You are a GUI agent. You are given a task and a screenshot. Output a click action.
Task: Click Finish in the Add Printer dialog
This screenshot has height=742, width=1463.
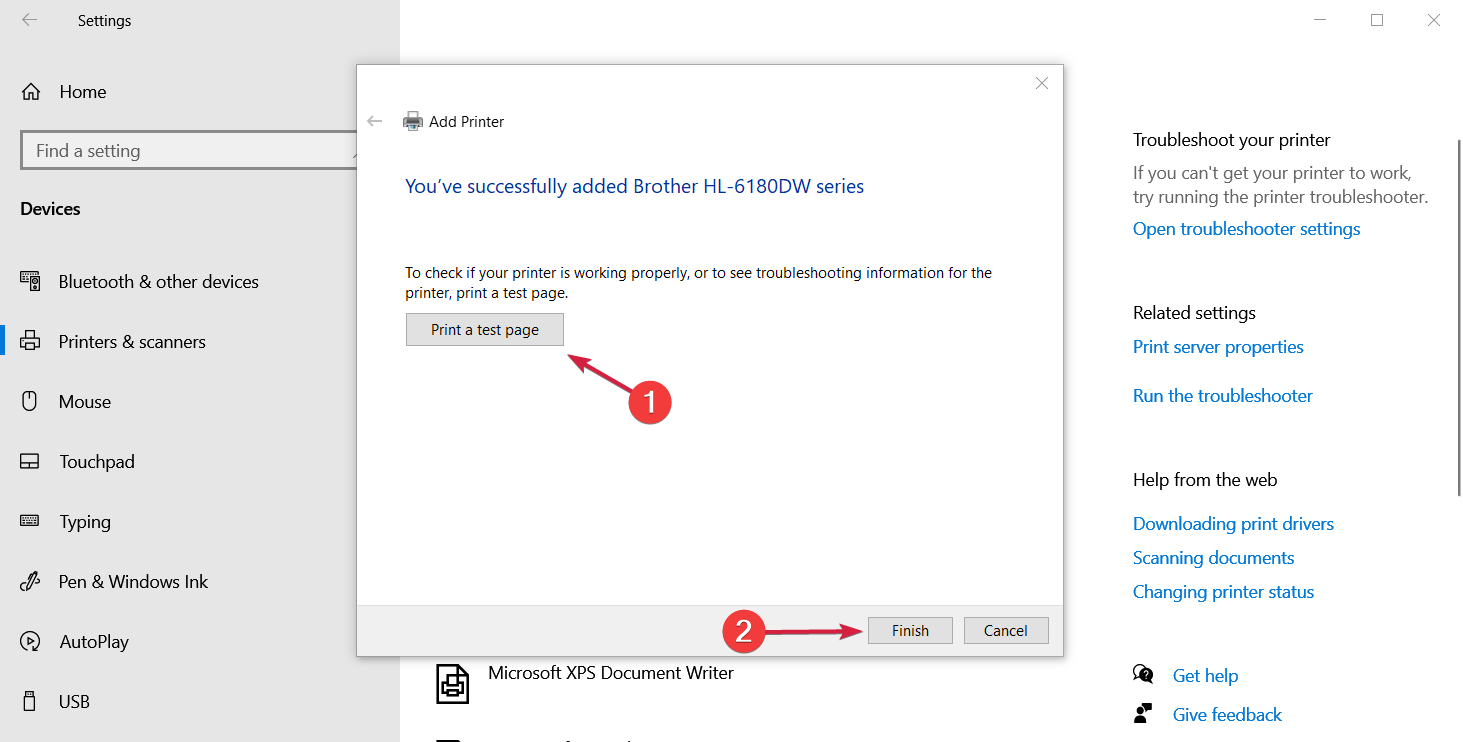point(910,630)
